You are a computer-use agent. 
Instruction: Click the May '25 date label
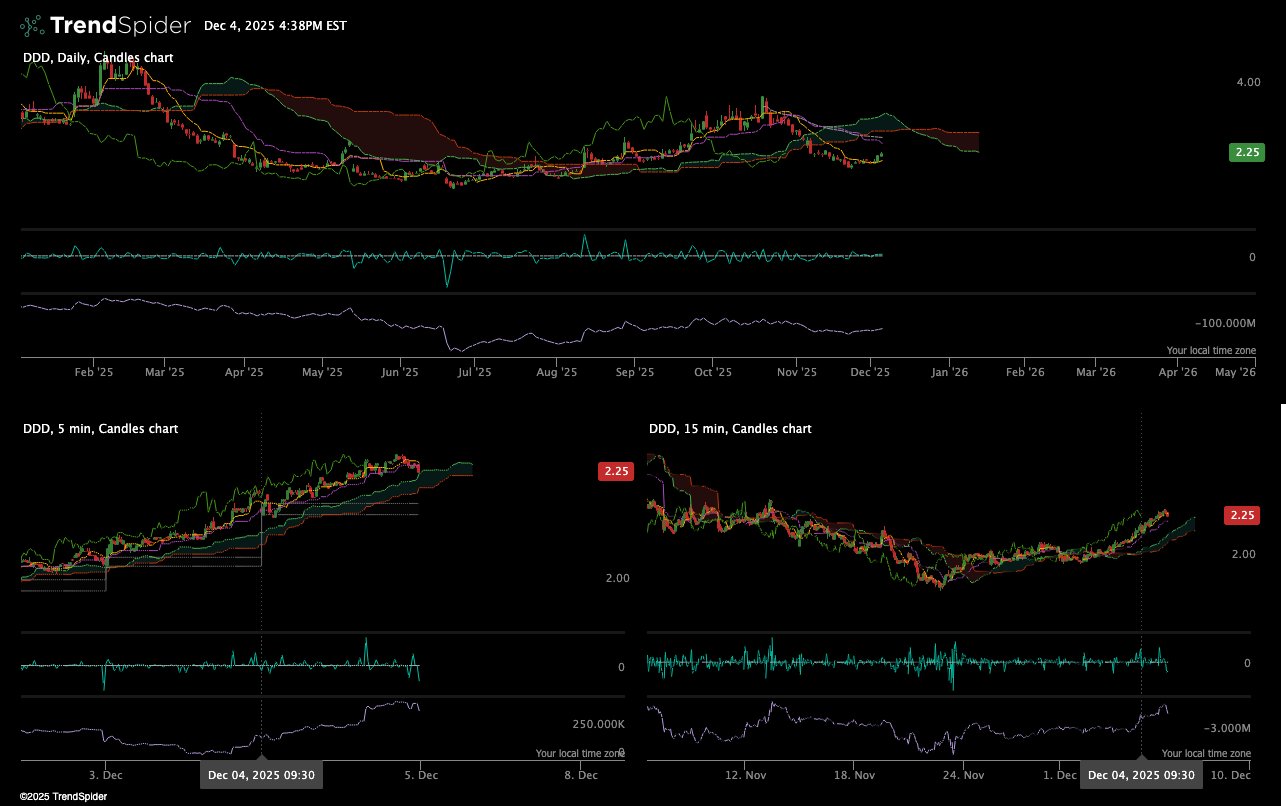[322, 372]
